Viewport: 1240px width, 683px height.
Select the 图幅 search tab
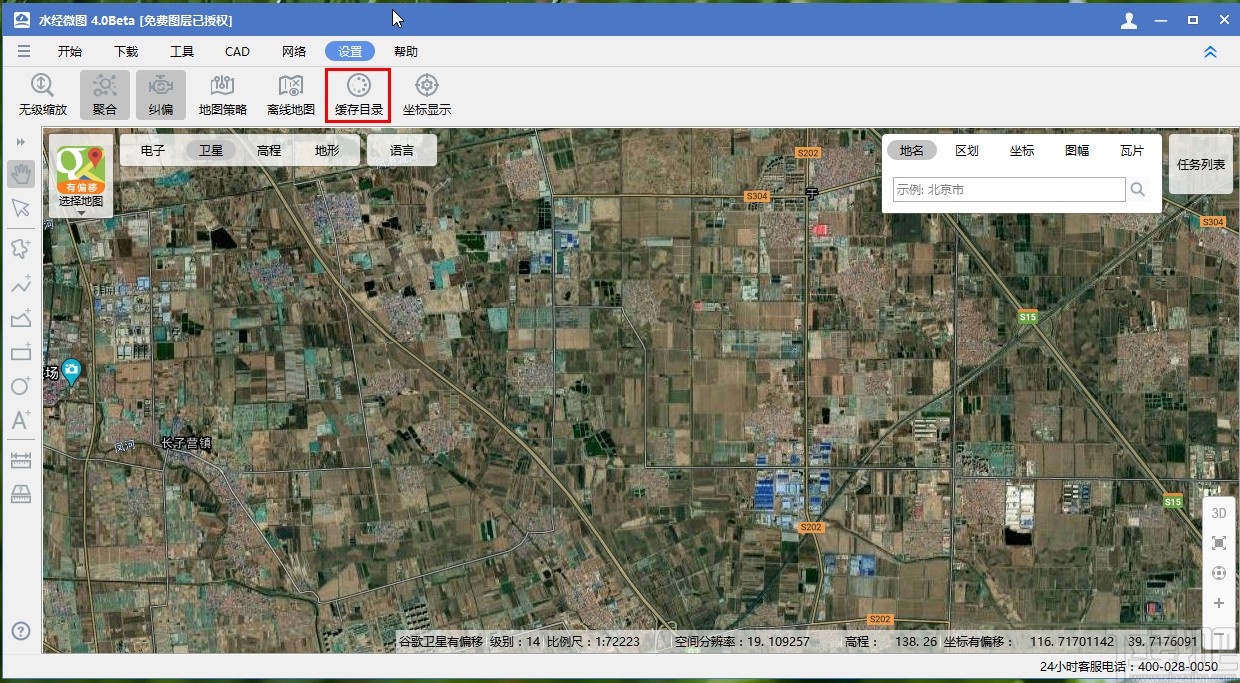pos(1077,151)
